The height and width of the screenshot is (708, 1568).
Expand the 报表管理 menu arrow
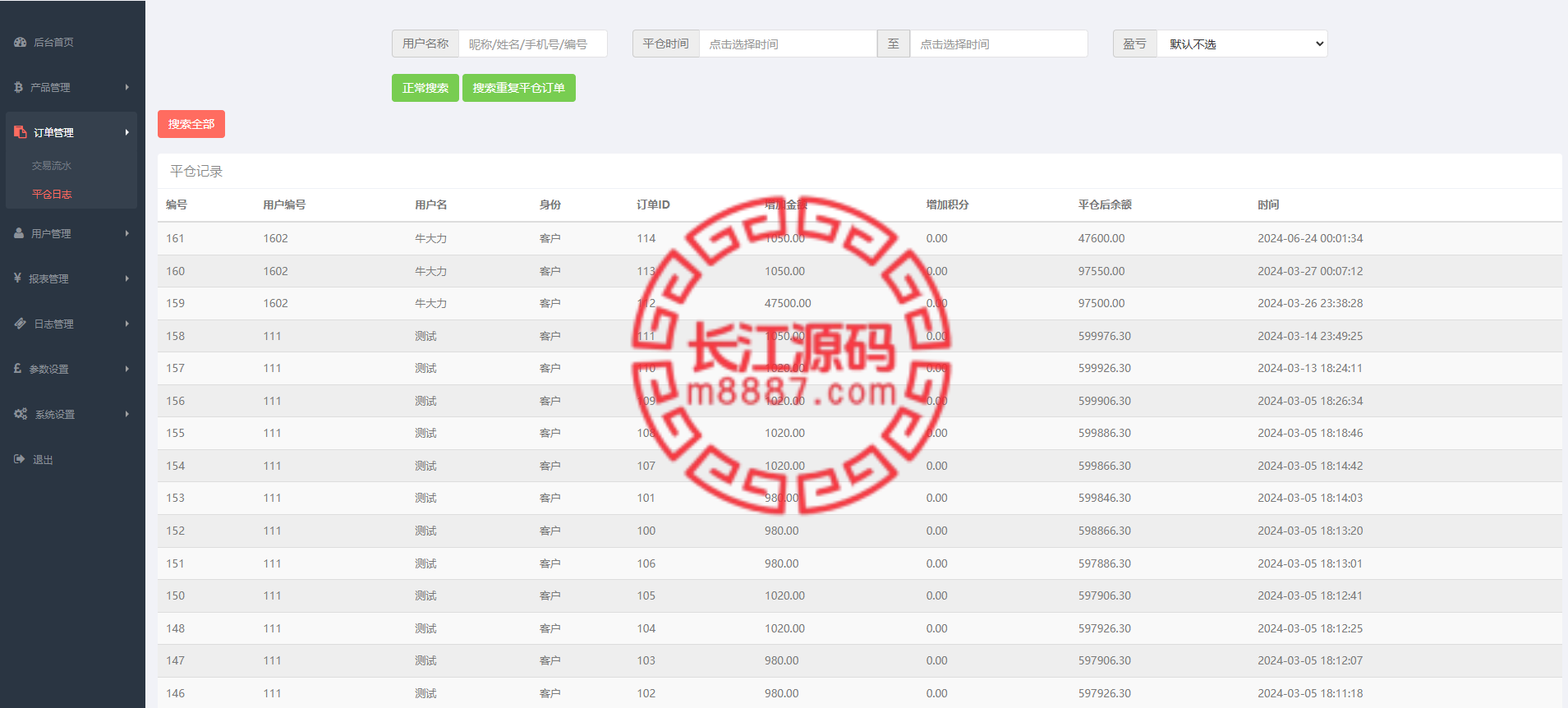click(x=127, y=278)
